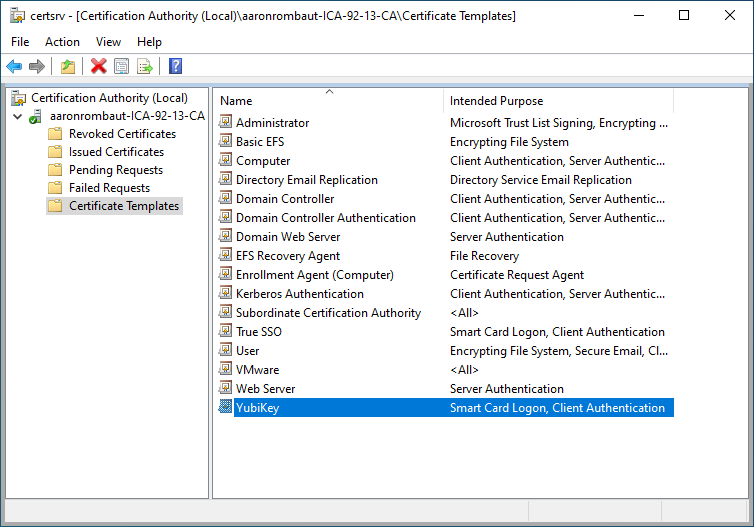This screenshot has width=754, height=527.
Task: Click the Export List toolbar icon
Action: coord(145,66)
